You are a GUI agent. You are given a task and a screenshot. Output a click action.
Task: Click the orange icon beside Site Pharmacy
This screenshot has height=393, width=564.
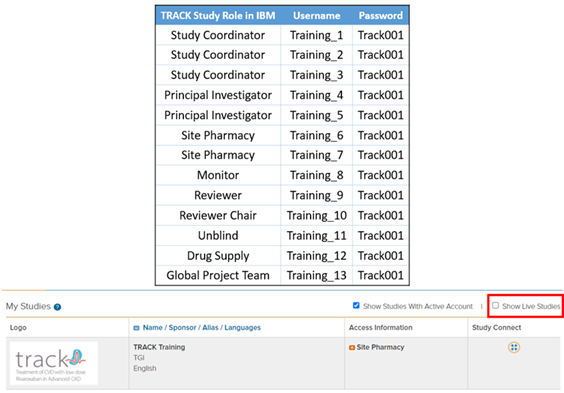tap(352, 347)
